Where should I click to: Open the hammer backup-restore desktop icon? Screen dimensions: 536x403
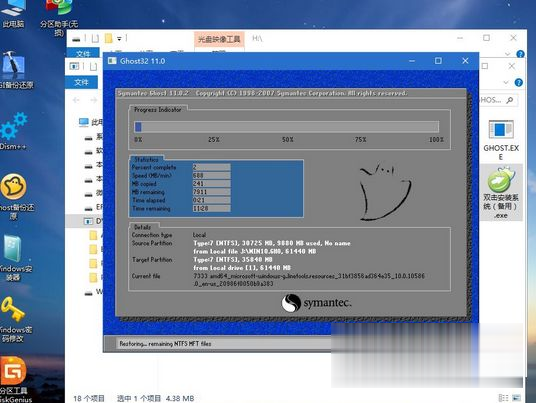pos(14,70)
